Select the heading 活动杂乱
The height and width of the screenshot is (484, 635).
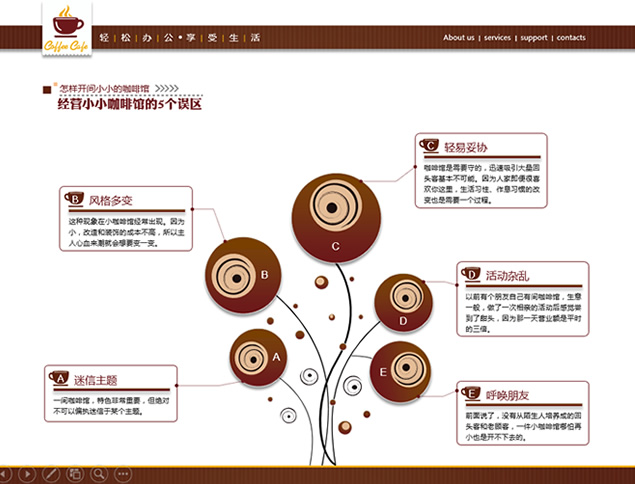click(x=507, y=276)
